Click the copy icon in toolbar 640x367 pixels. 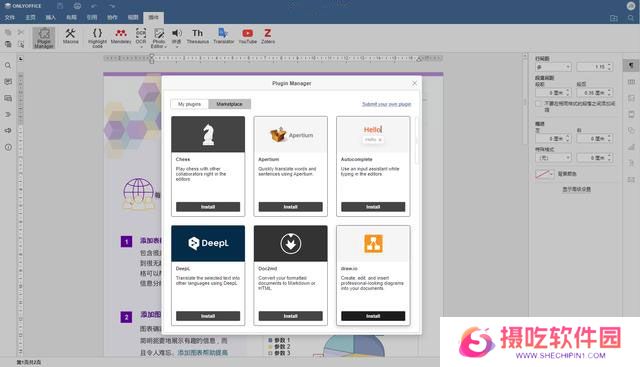[x=8, y=32]
